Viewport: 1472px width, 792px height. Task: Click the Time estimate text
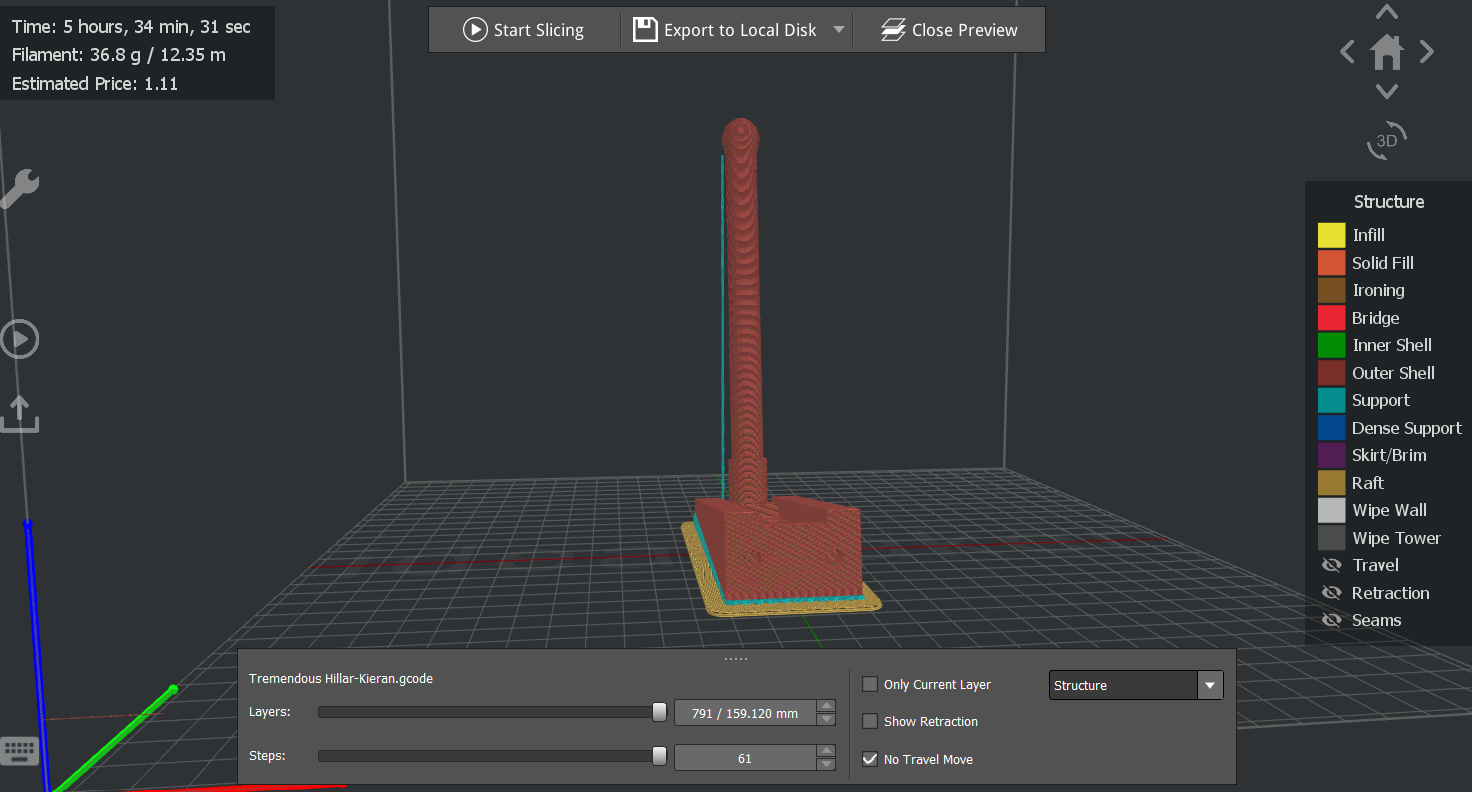pyautogui.click(x=132, y=27)
